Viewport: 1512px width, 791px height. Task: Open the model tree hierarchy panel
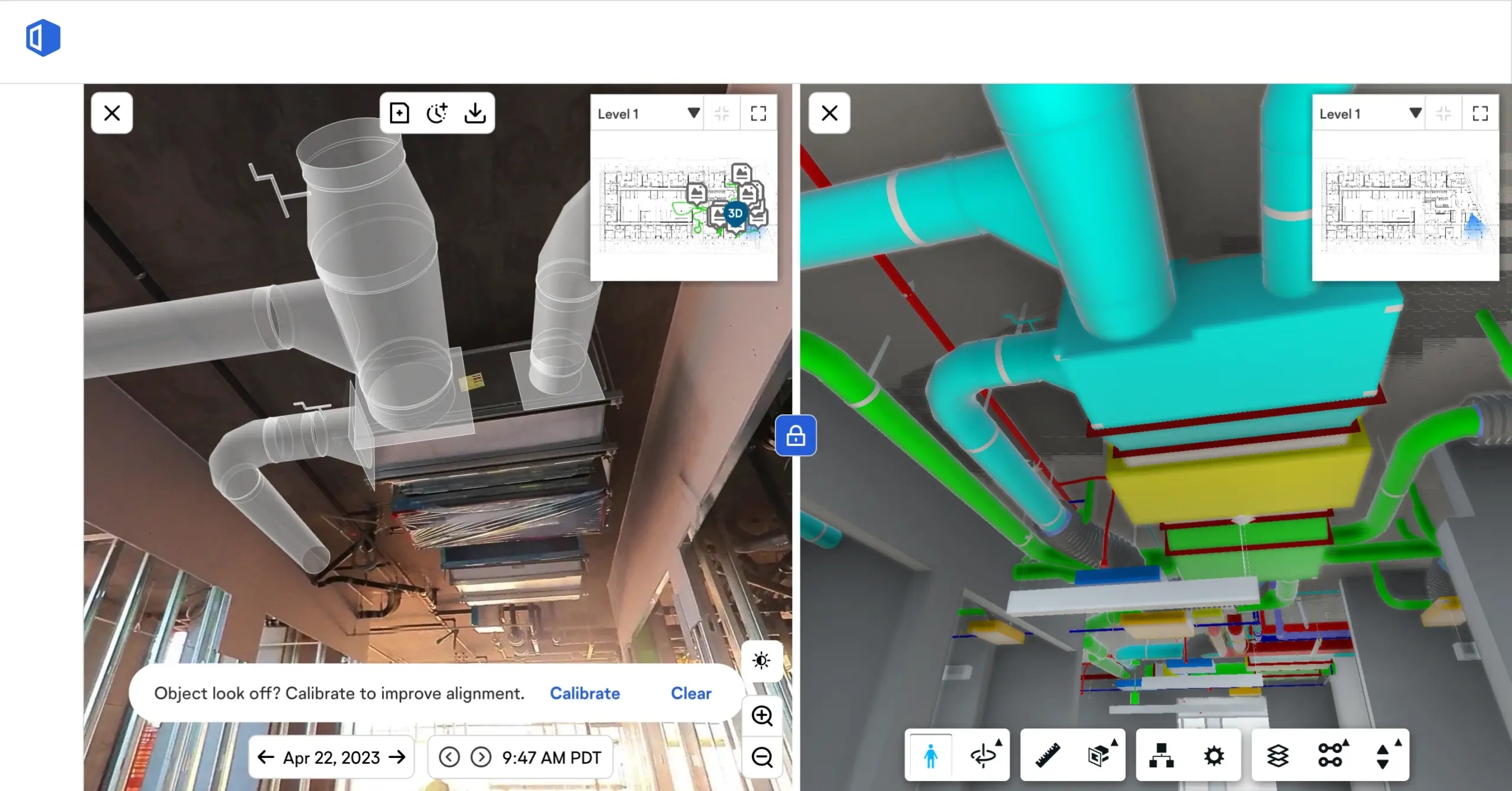(x=1161, y=754)
